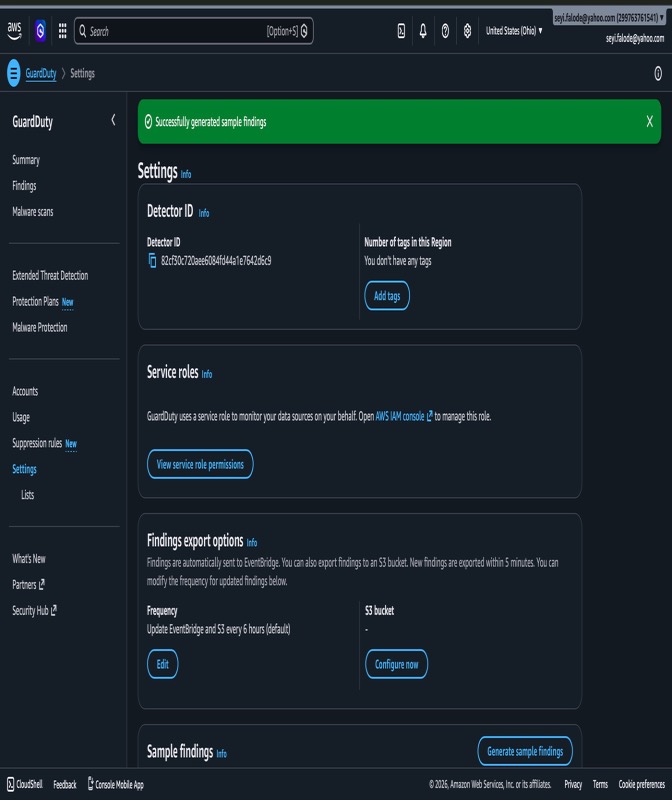Screen dimensions: 672x800
Task: Open Cookie preferences footer link
Action: (x=642, y=784)
